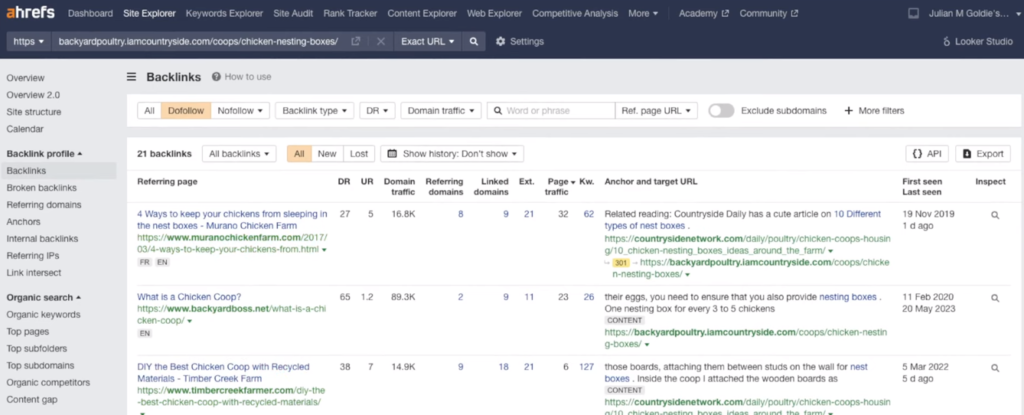Open Overview 2.0 in sidebar

coord(33,95)
